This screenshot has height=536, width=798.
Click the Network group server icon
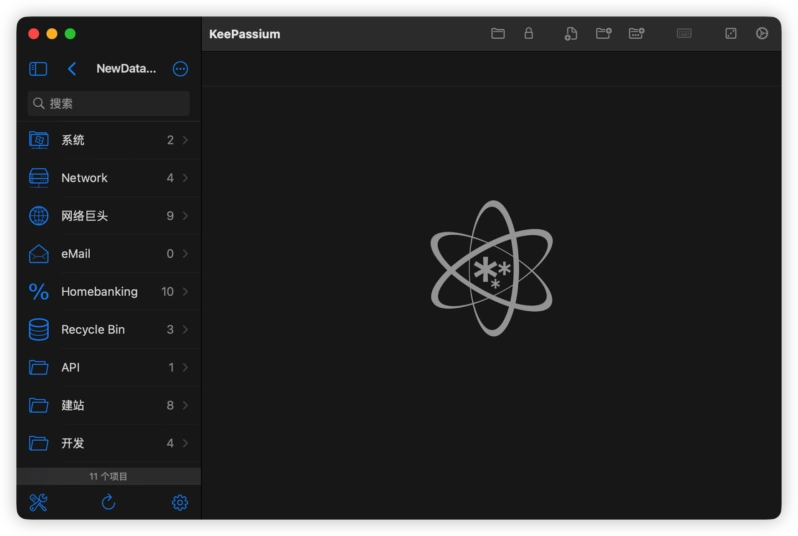pos(39,178)
